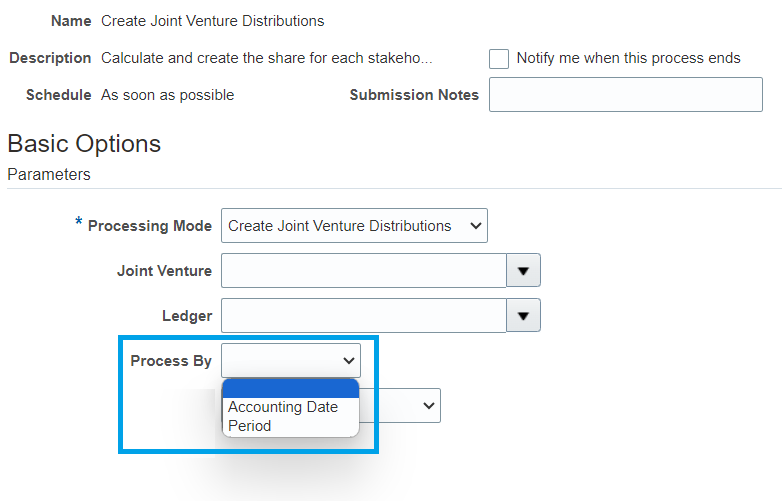The width and height of the screenshot is (782, 501).
Task: Click the Process By dropdown chevron
Action: (x=349, y=360)
